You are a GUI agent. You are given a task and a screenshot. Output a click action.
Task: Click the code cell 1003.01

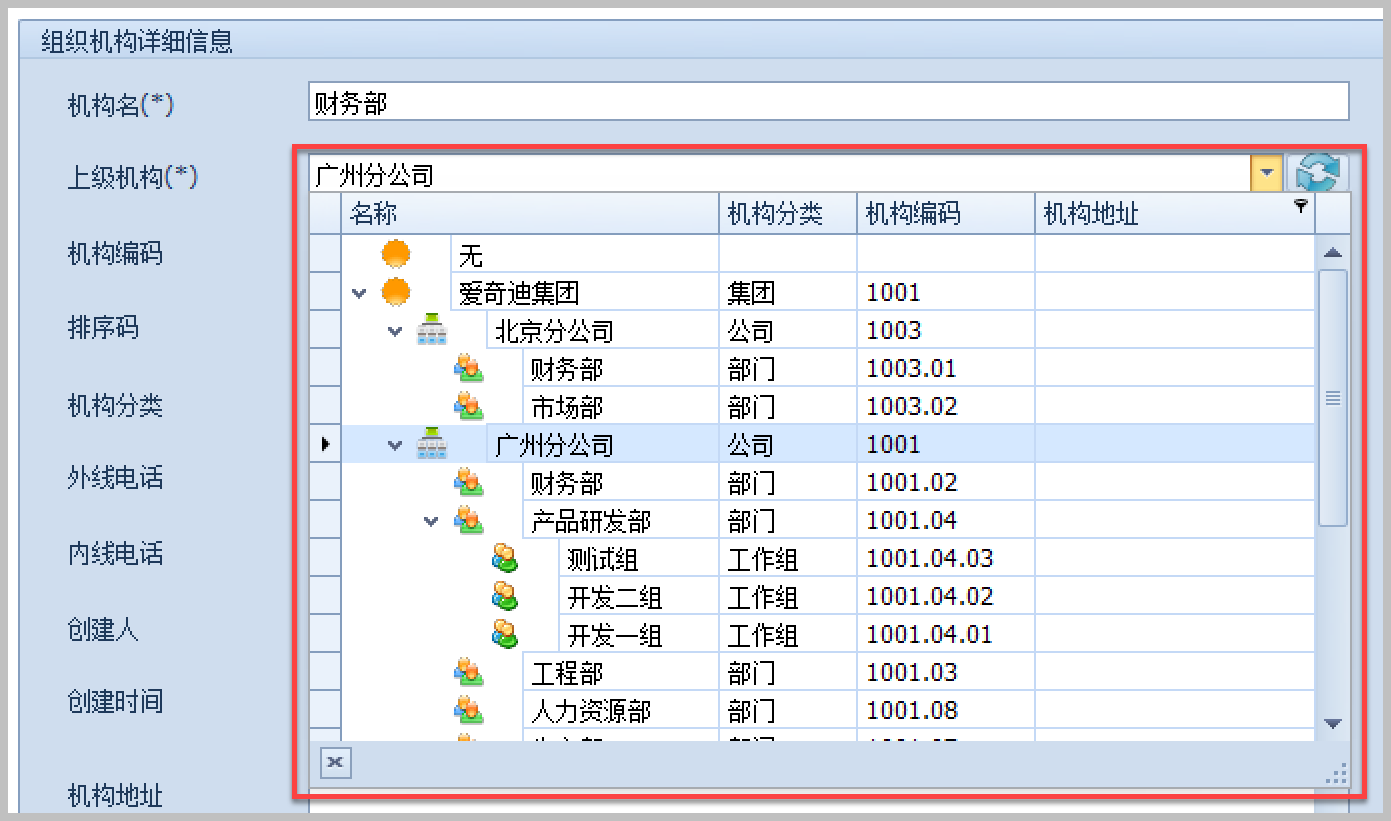point(946,369)
